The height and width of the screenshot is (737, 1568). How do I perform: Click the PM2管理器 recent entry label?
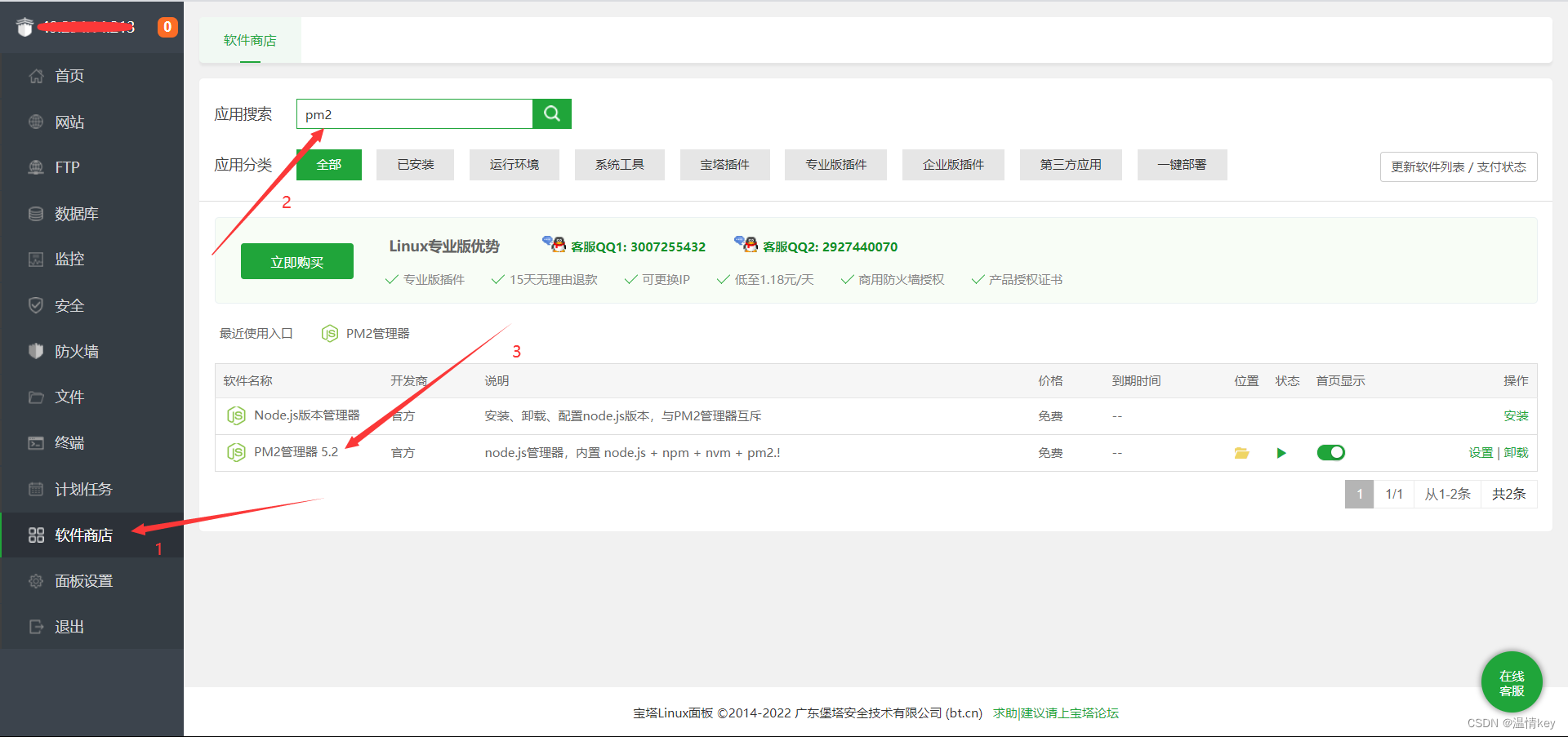coord(377,334)
